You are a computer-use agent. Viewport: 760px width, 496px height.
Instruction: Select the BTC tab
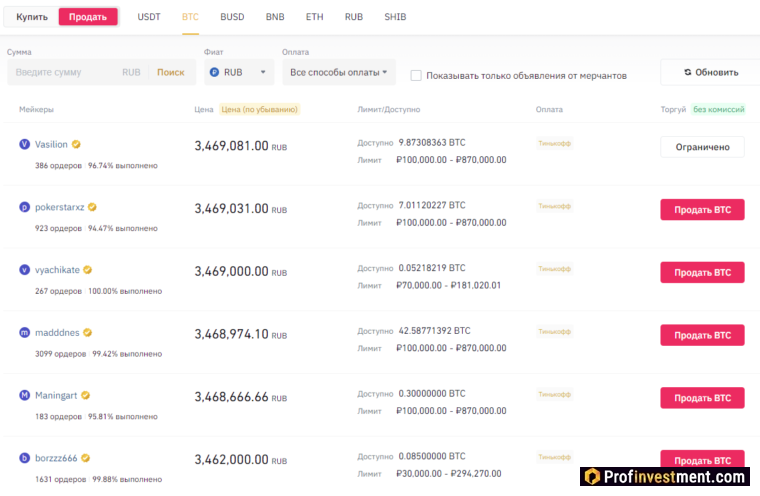coord(190,17)
